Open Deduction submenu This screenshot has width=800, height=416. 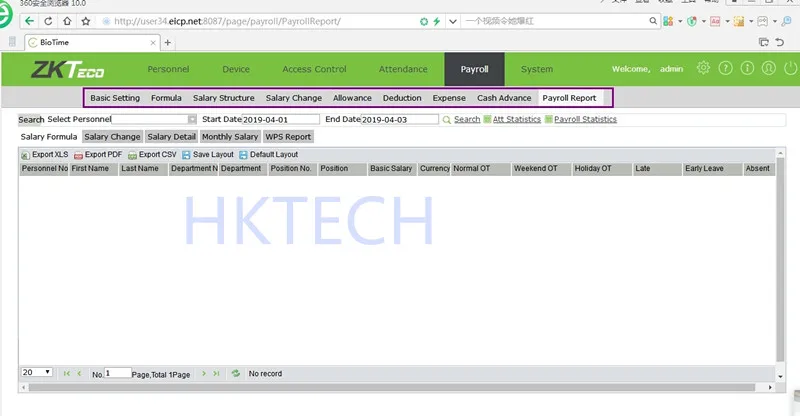(402, 98)
